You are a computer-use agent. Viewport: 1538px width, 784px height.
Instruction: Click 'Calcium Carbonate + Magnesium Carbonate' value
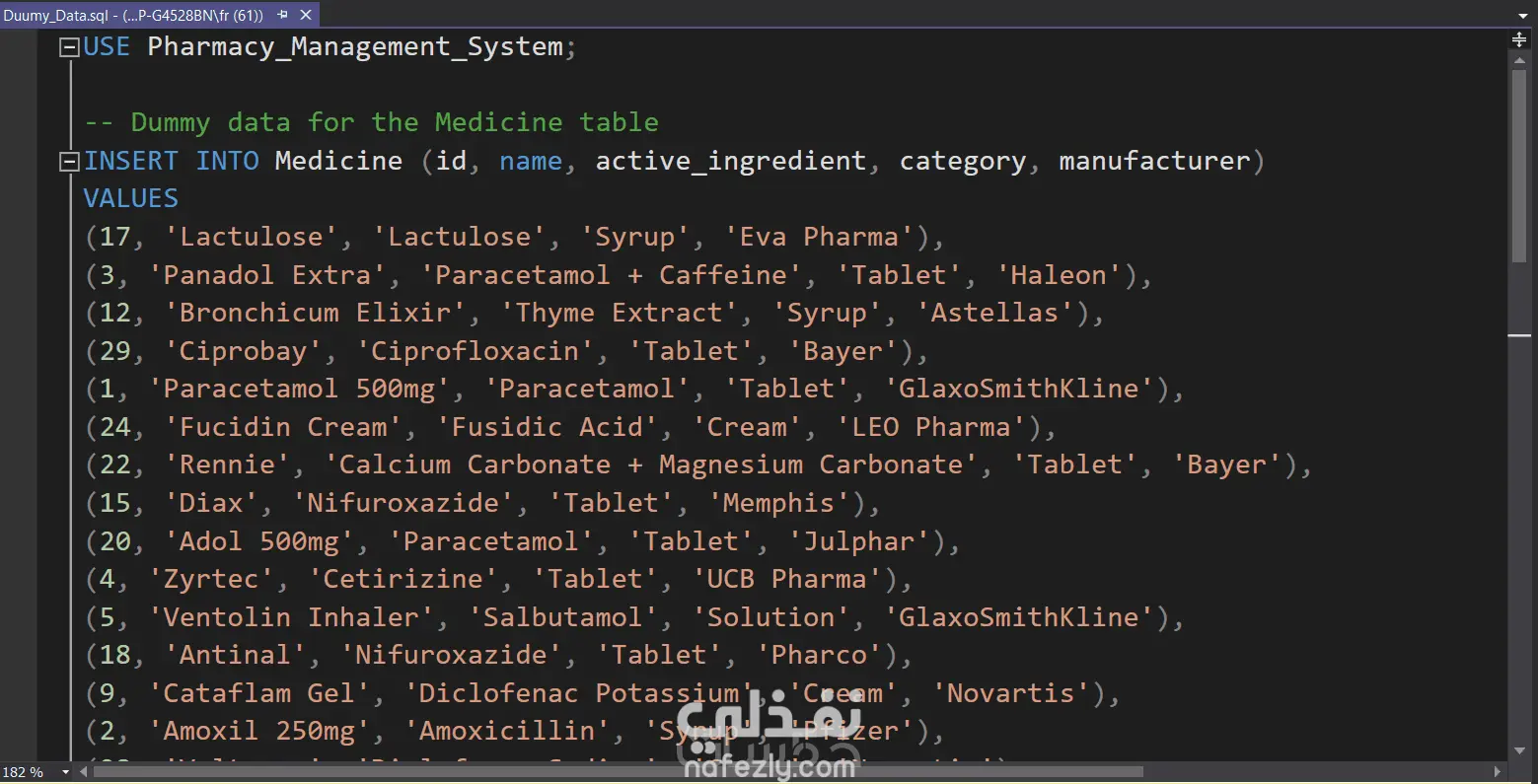pos(651,464)
